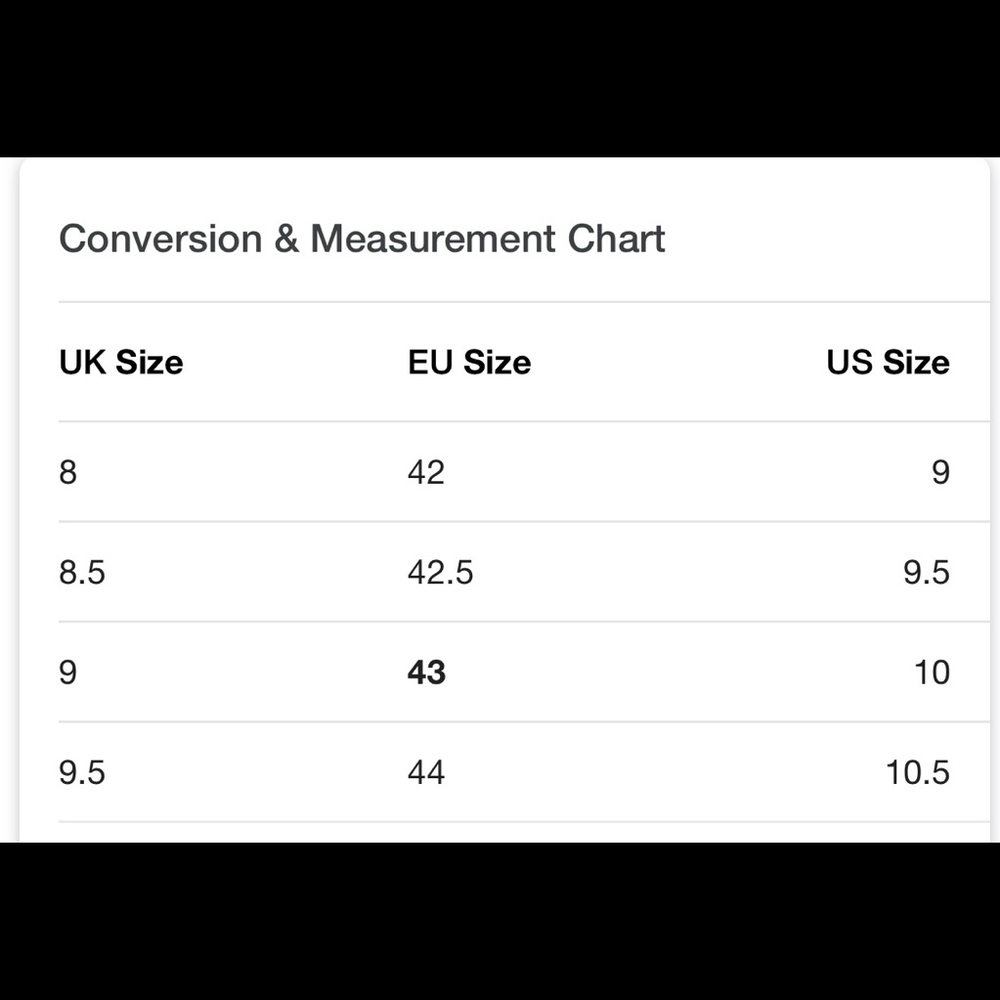
Task: Select the Conversion & Measurement Chart title
Action: 362,239
